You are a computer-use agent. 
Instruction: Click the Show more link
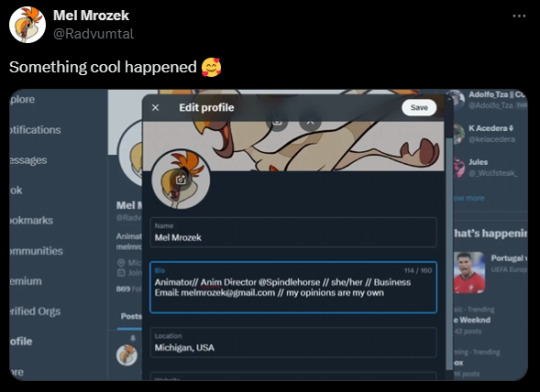tap(469, 198)
